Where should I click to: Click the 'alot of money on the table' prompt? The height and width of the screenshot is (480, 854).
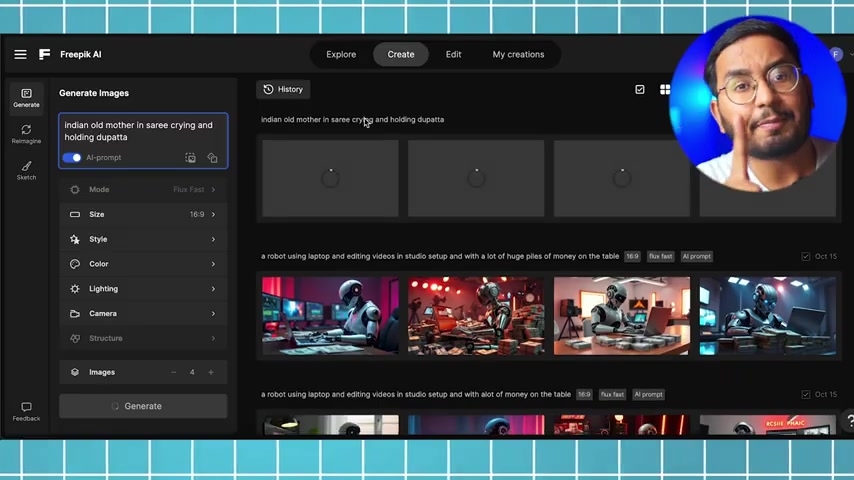pos(416,394)
